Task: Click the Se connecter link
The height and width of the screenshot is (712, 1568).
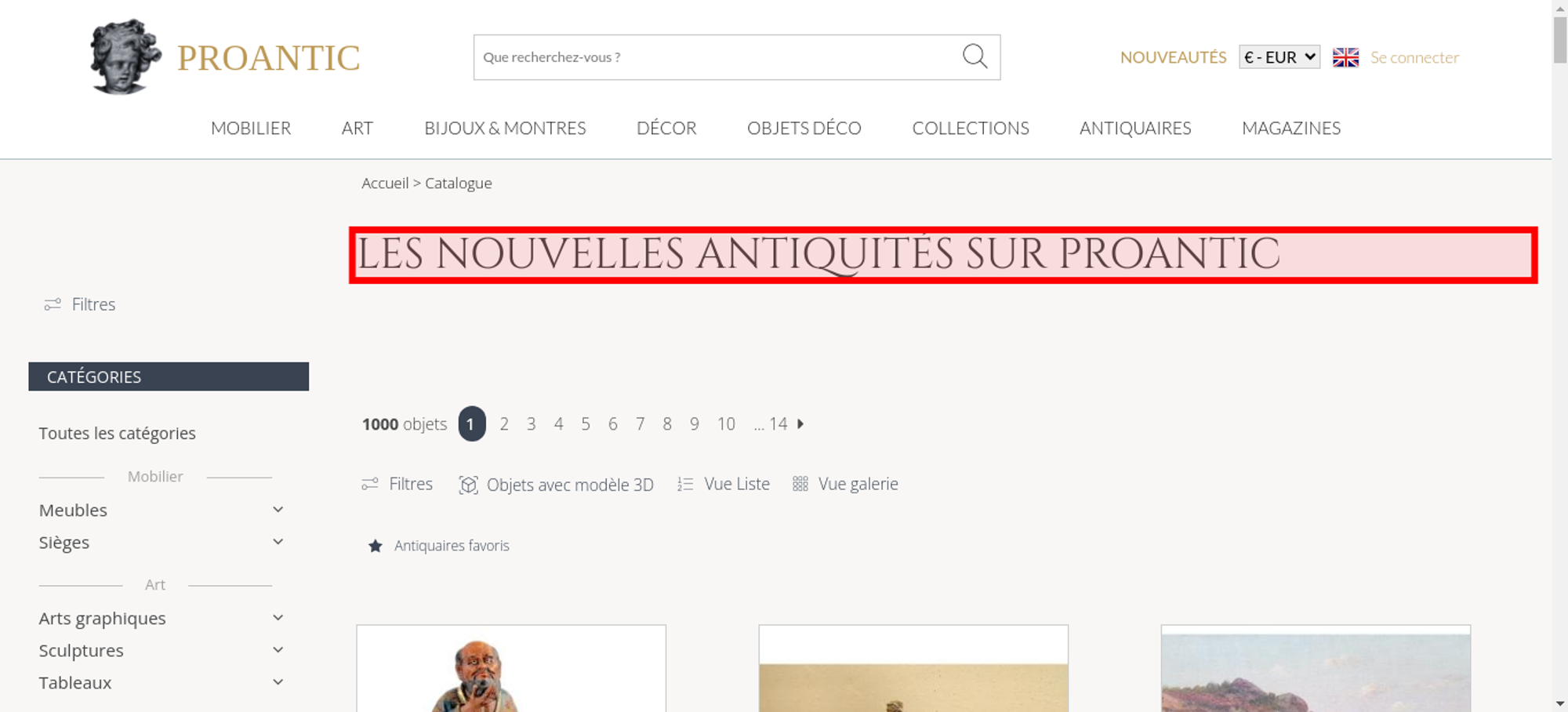Action: [1414, 57]
